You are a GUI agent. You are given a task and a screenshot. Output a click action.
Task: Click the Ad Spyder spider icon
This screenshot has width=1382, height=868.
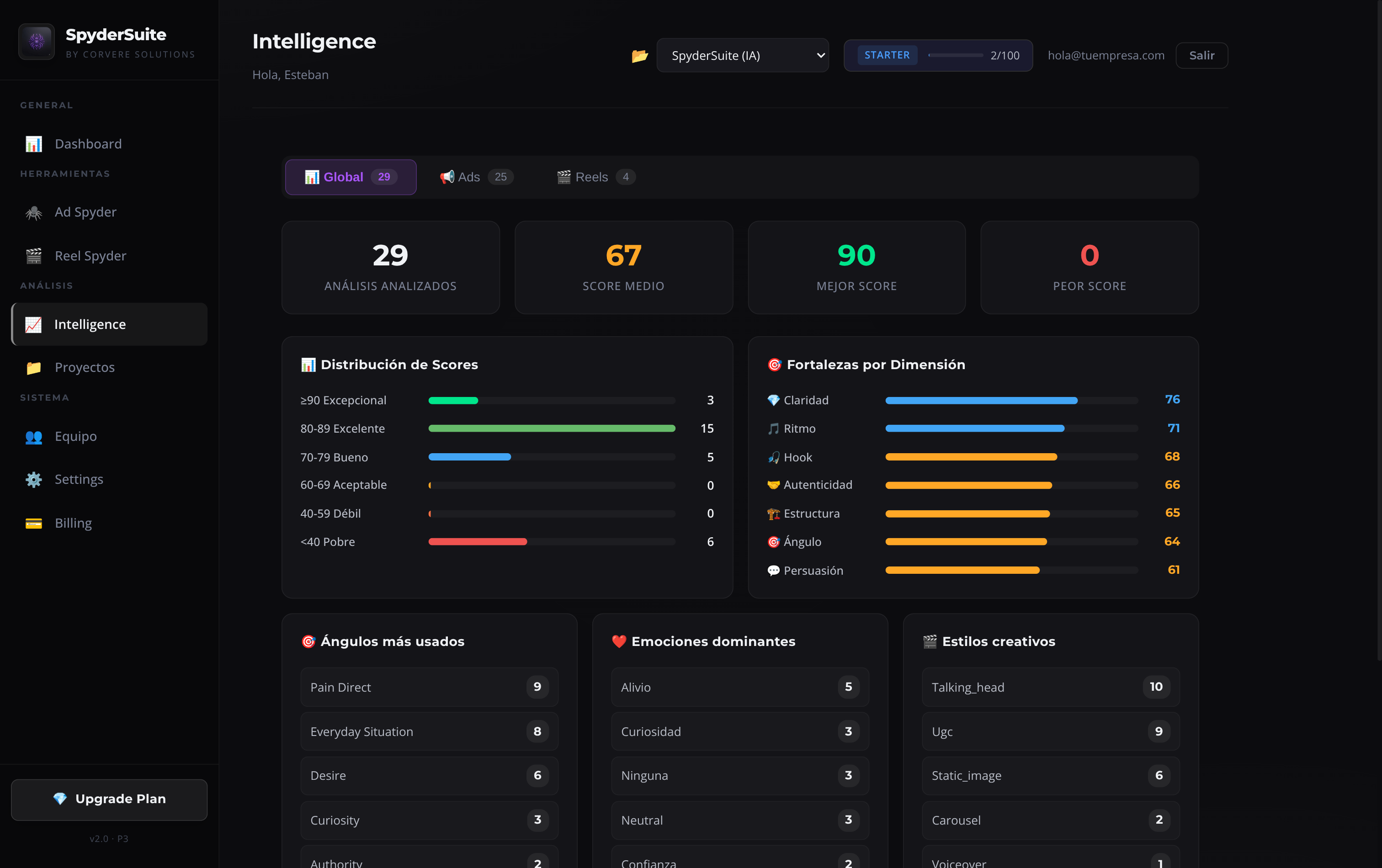pyautogui.click(x=34, y=212)
